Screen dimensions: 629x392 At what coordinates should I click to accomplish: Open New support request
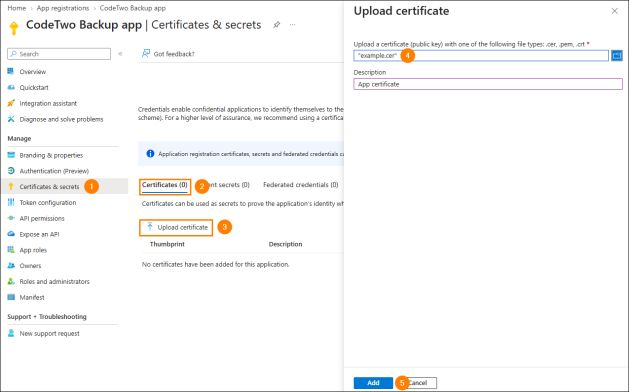[49, 333]
